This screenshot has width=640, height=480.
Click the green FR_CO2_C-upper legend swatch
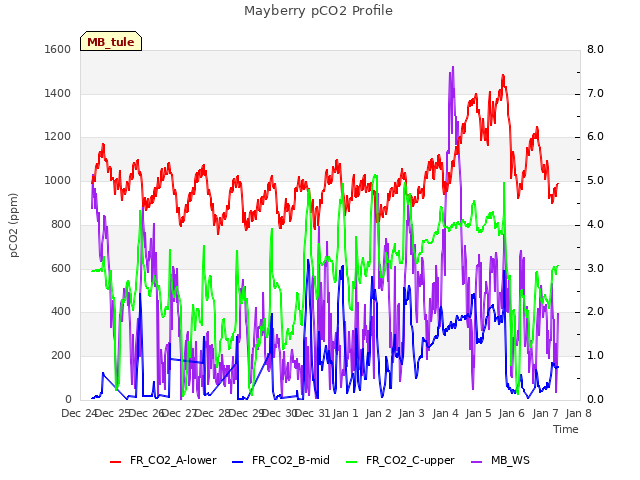pyautogui.click(x=351, y=462)
